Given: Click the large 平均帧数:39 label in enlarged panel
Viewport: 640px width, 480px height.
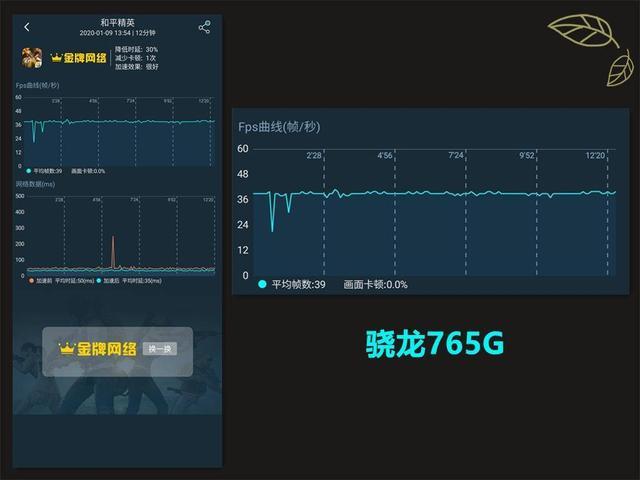Looking at the screenshot, I should pyautogui.click(x=299, y=284).
